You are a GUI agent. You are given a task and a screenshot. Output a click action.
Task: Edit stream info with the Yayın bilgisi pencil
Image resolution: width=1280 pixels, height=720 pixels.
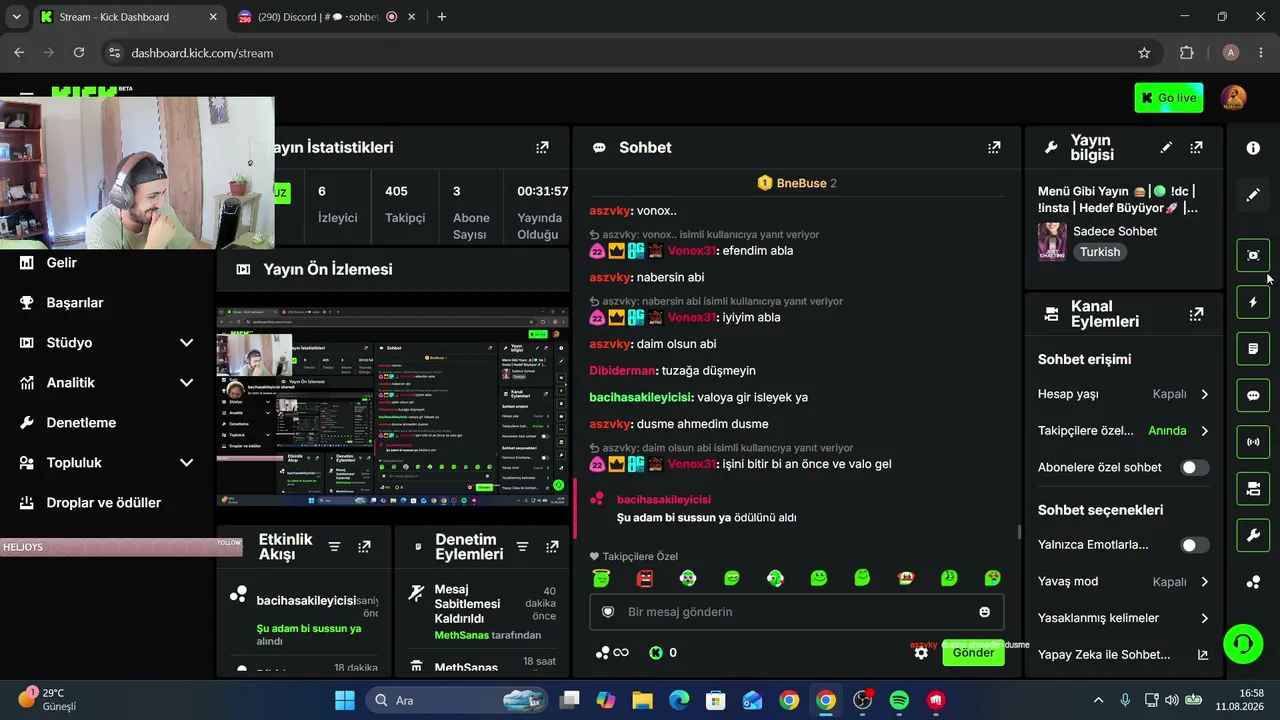(1166, 148)
